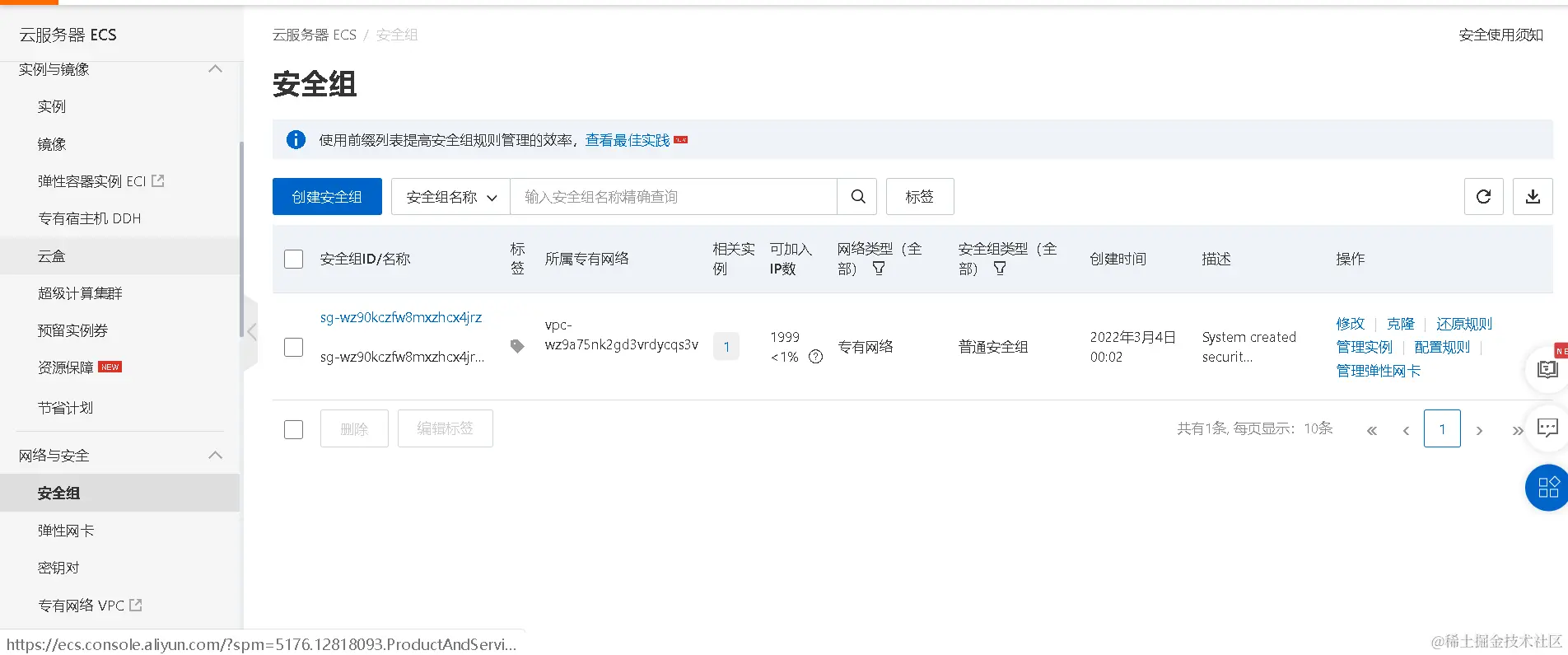Click the related instances count badge 1
1568x655 pixels.
tap(726, 347)
